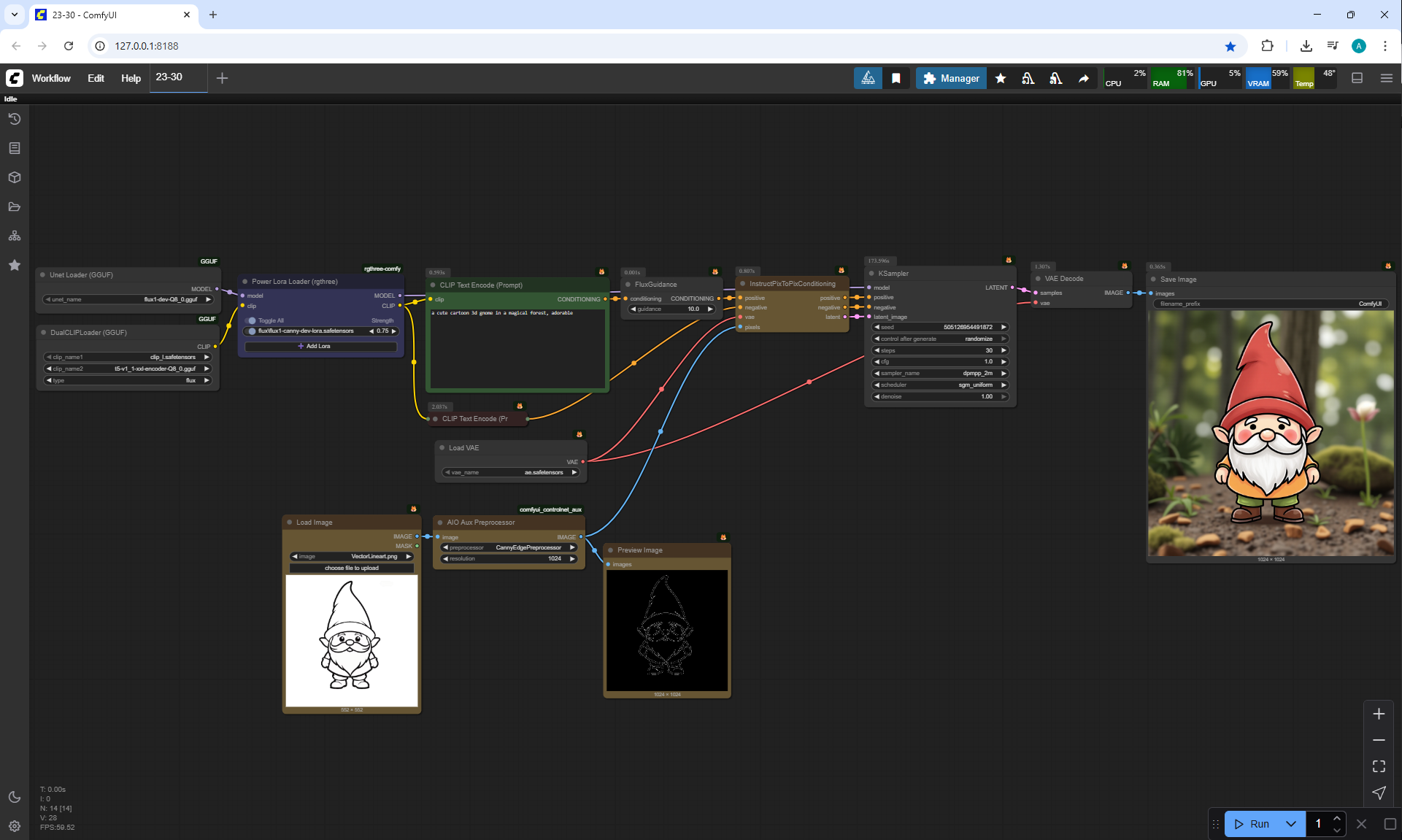Open the Workflow menu
The image size is (1402, 840).
point(51,78)
